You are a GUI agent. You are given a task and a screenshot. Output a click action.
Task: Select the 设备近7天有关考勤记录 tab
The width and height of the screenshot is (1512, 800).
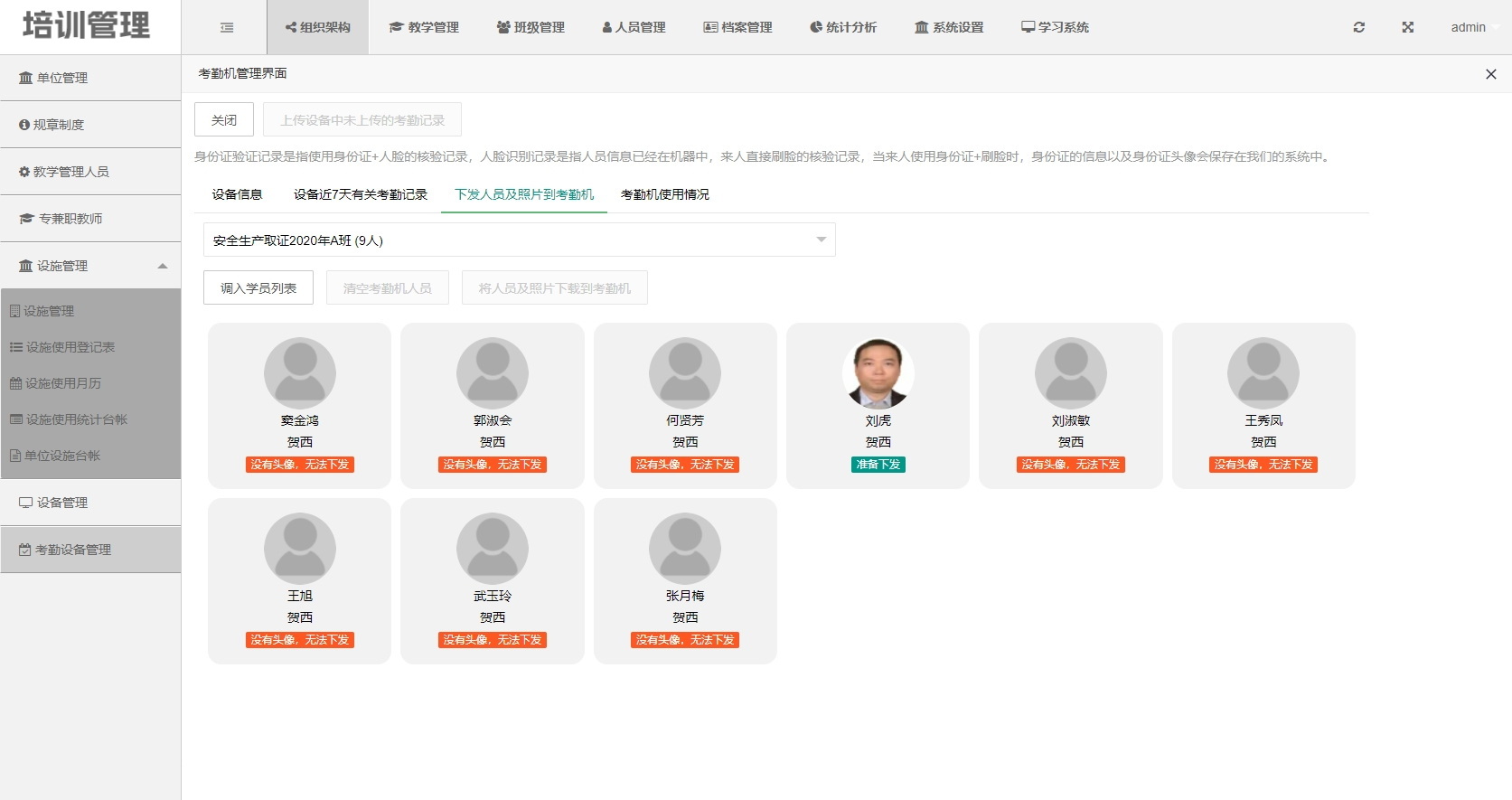(x=360, y=194)
